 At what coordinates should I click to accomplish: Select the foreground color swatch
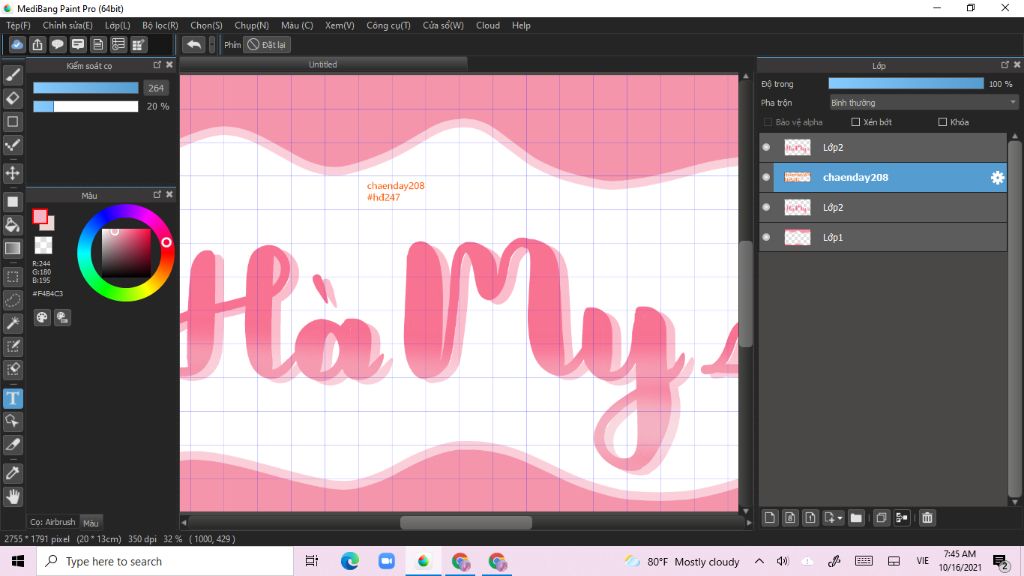tap(40, 217)
